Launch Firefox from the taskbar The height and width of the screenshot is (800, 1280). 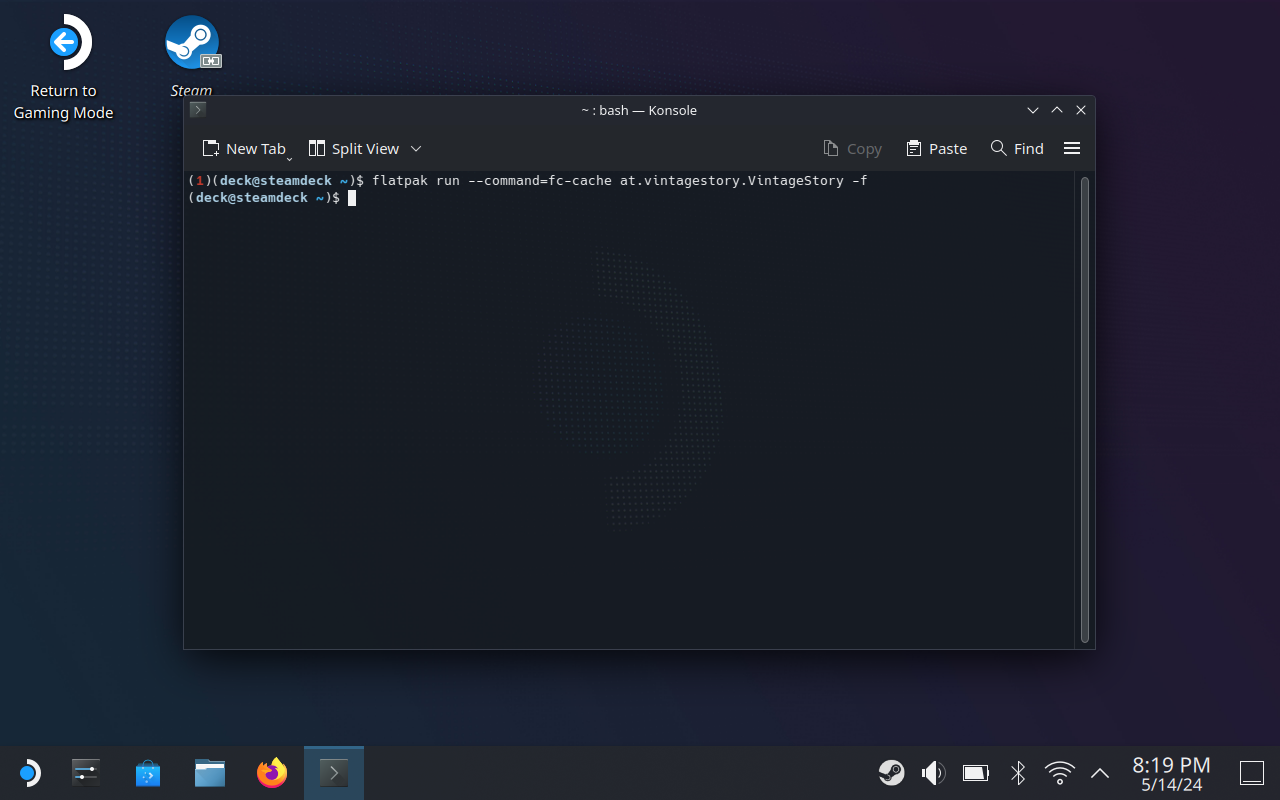[x=272, y=773]
